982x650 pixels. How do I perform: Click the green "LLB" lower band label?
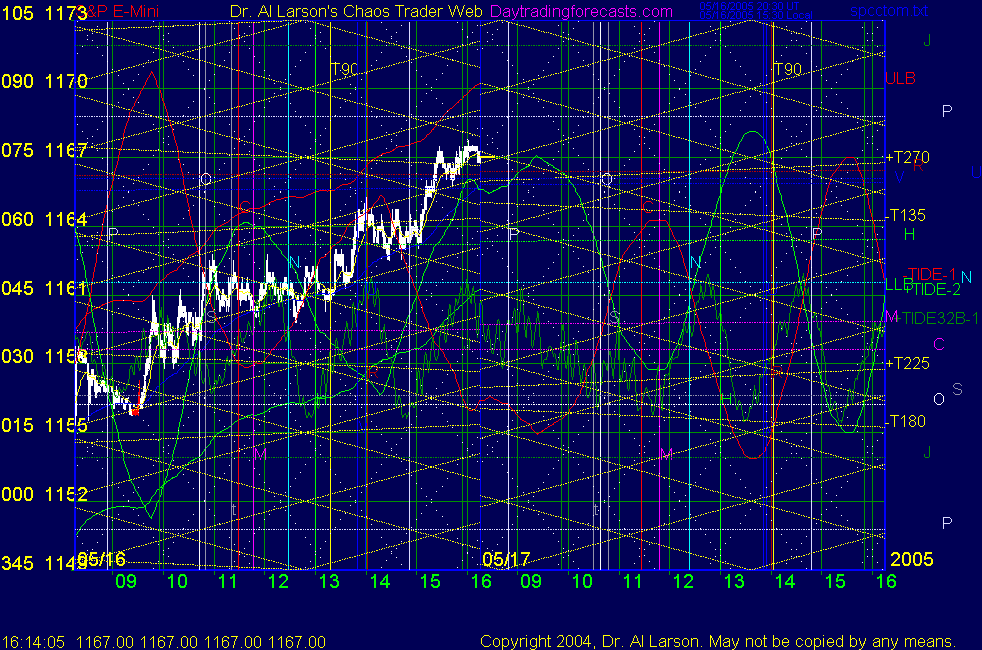pyautogui.click(x=898, y=284)
